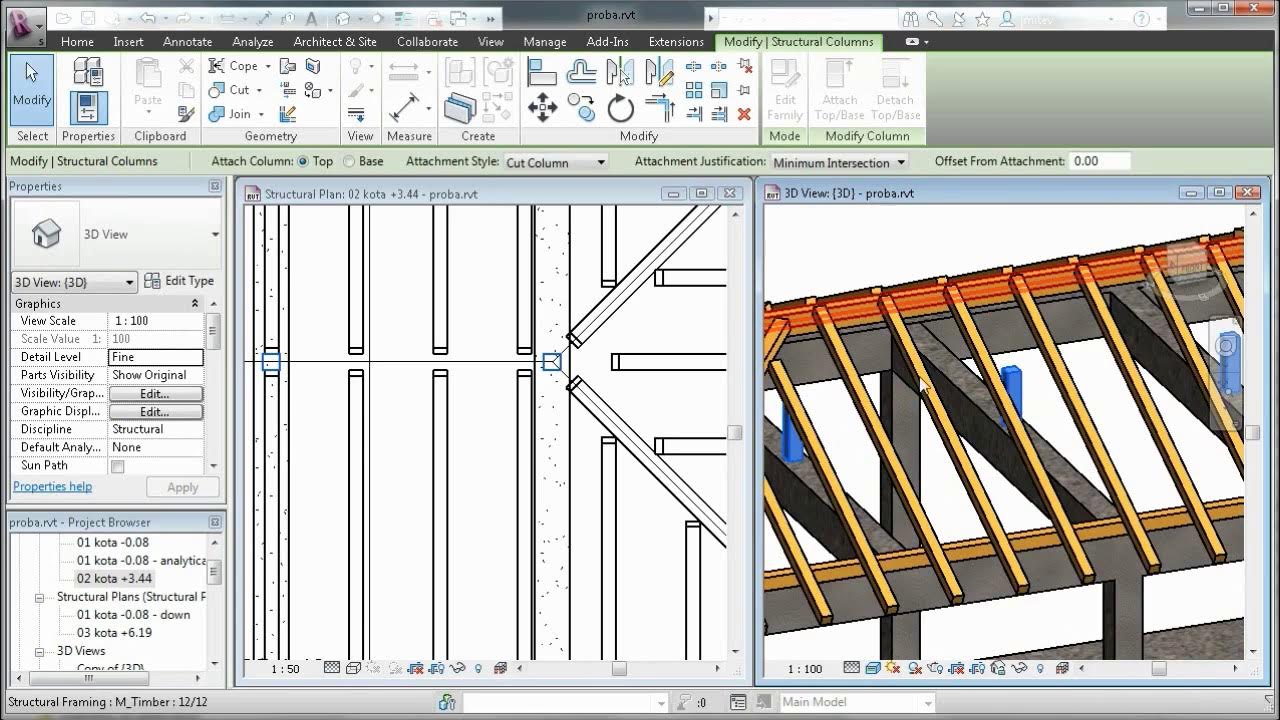This screenshot has width=1280, height=720.
Task: Collapse the Structural Plans tree node
Action: [x=40, y=597]
